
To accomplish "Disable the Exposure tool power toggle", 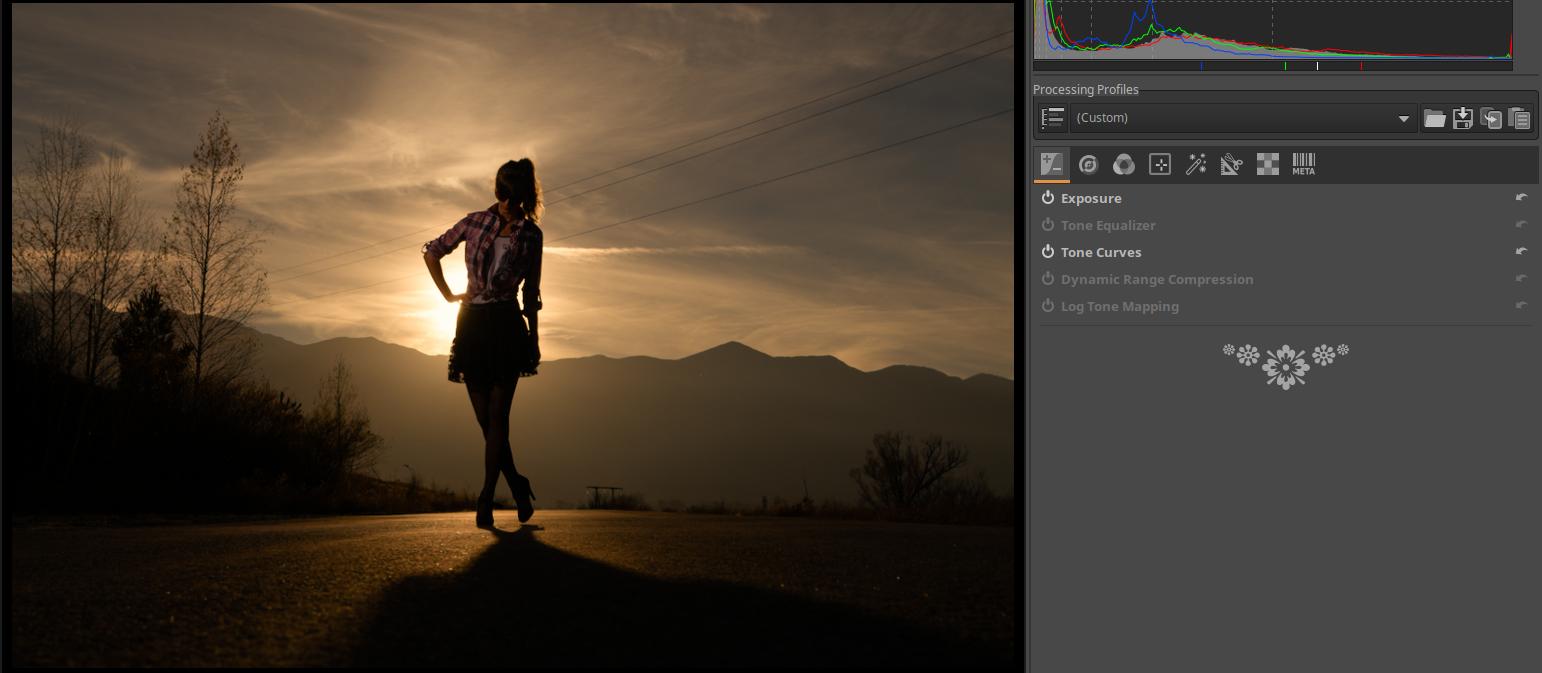I will (x=1048, y=198).
